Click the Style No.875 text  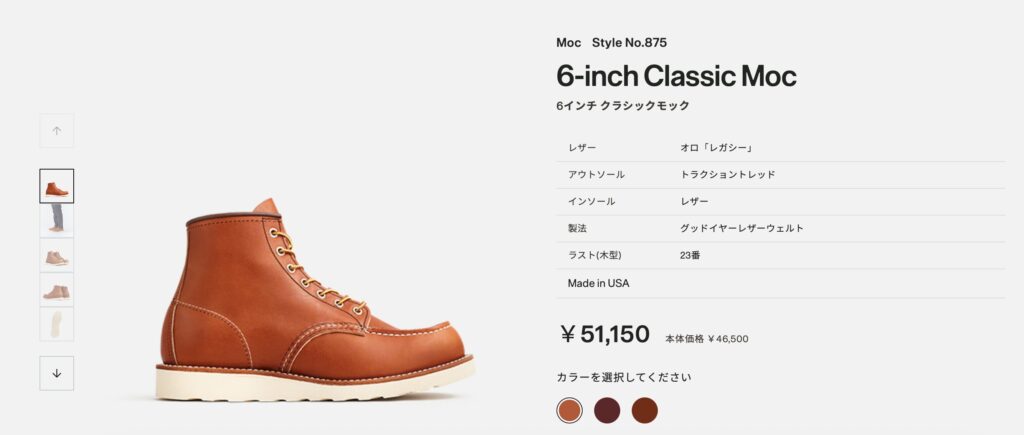[630, 42]
